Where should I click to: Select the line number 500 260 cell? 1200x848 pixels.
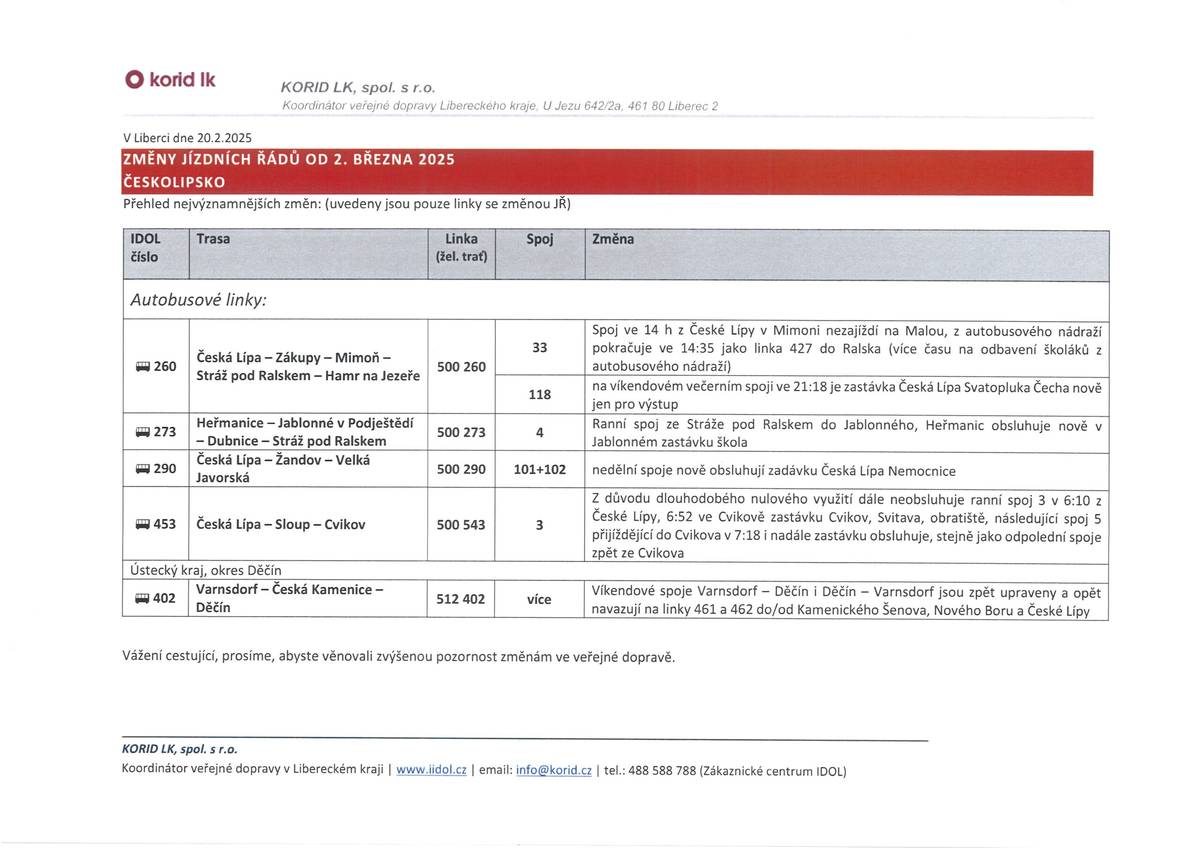coord(461,367)
